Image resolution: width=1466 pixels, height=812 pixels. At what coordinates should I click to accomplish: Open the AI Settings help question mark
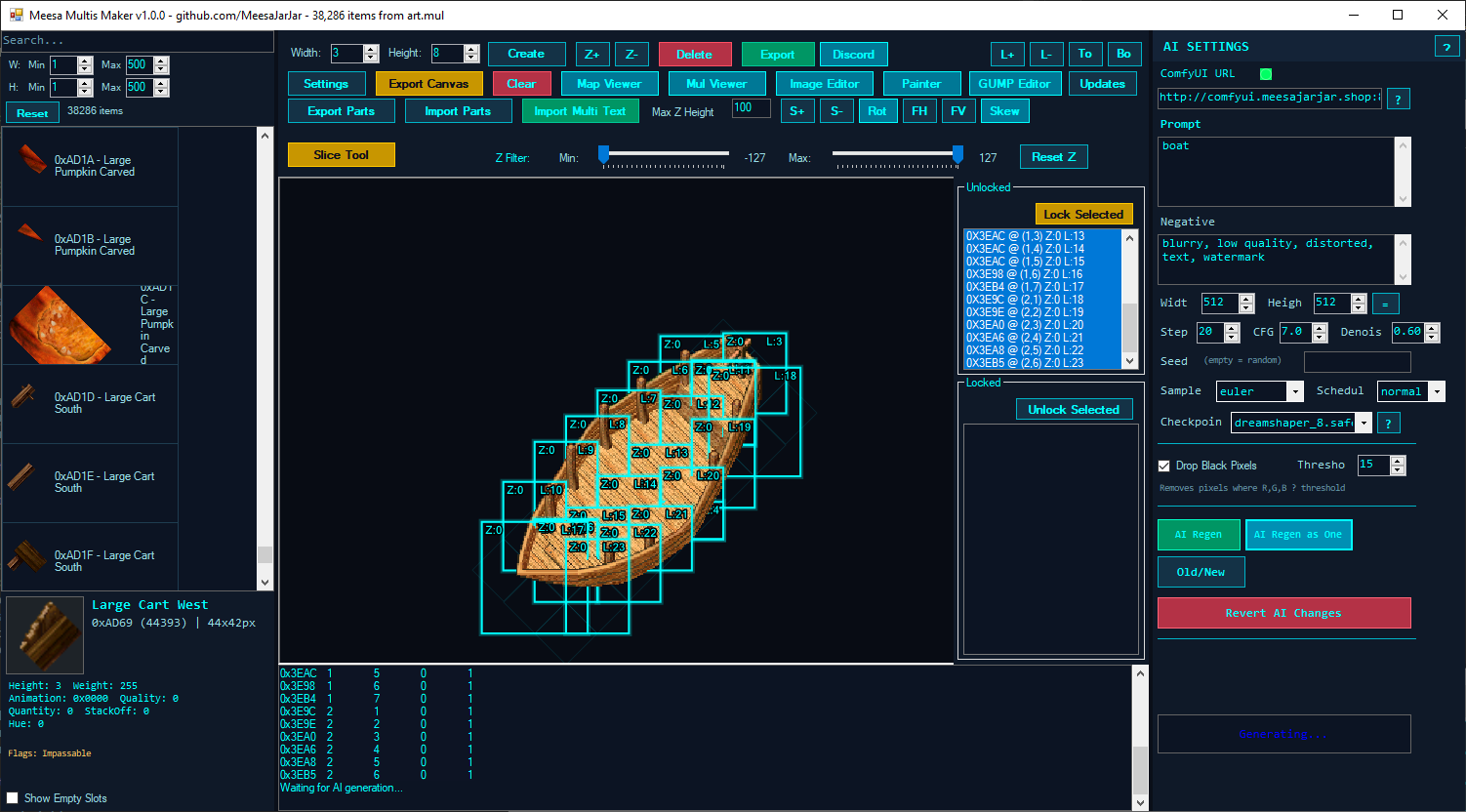click(1446, 47)
